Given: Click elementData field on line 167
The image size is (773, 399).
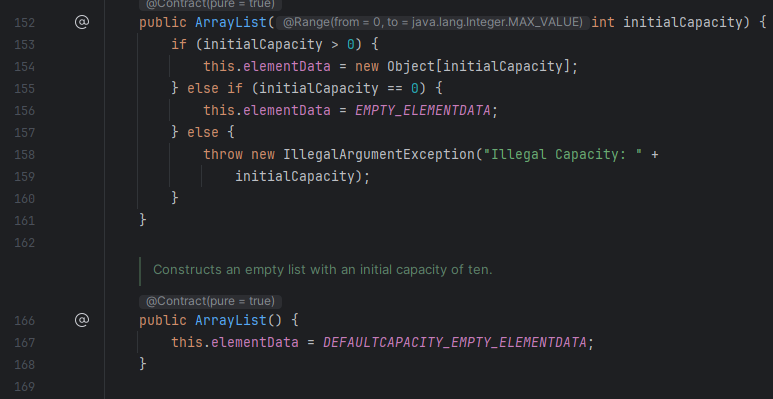Looking at the screenshot, I should click(x=255, y=342).
